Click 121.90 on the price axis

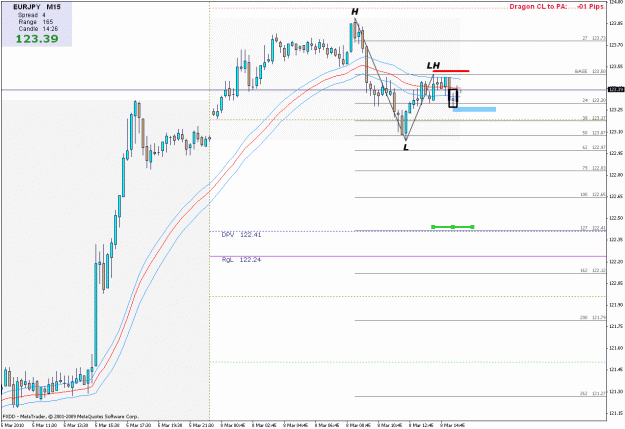[616, 305]
